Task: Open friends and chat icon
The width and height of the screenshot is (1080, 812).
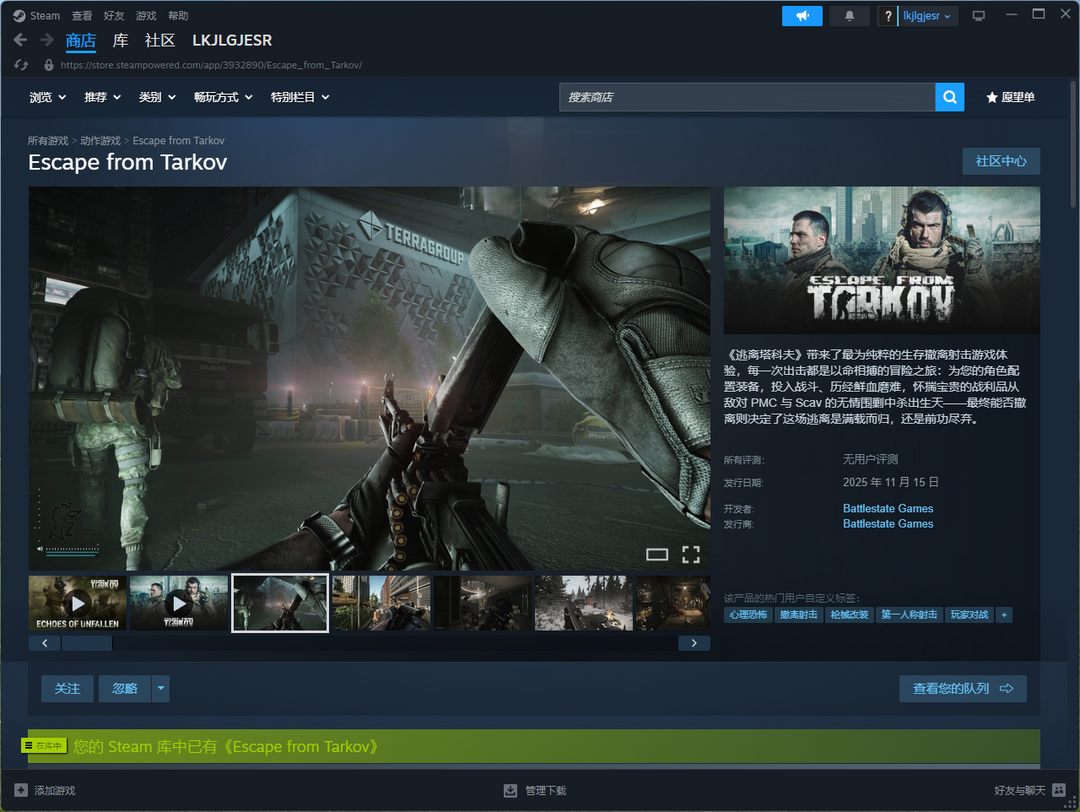Action: click(1059, 790)
